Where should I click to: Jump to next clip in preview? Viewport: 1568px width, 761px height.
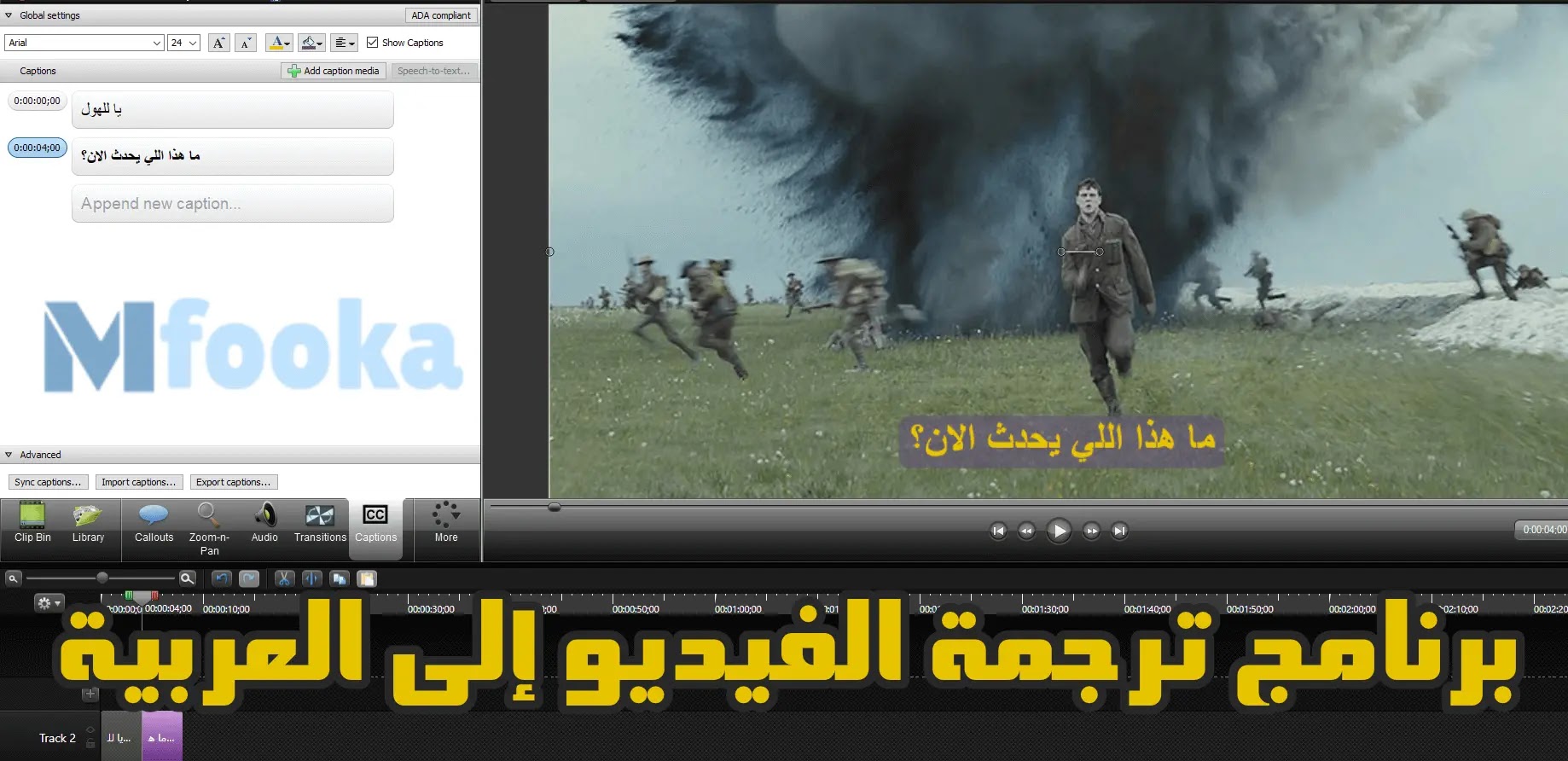coord(1119,531)
